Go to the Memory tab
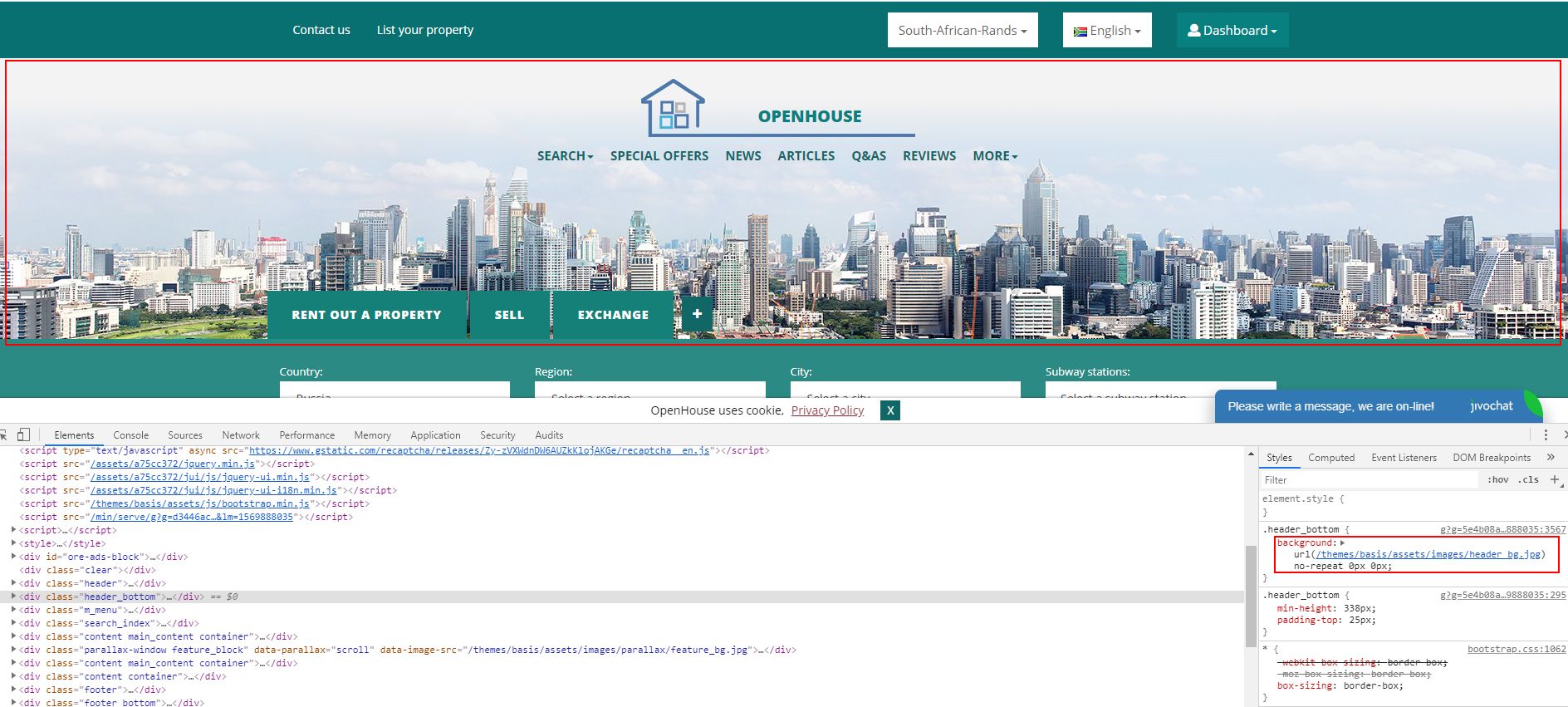The width and height of the screenshot is (1568, 707). click(372, 435)
